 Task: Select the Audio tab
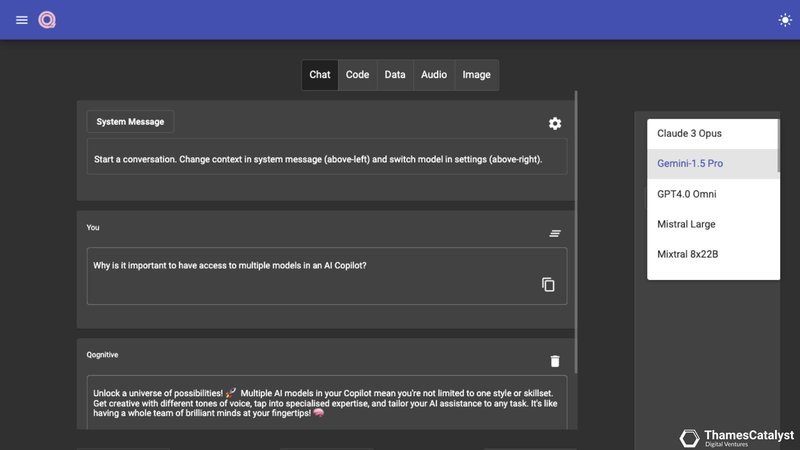(x=434, y=75)
